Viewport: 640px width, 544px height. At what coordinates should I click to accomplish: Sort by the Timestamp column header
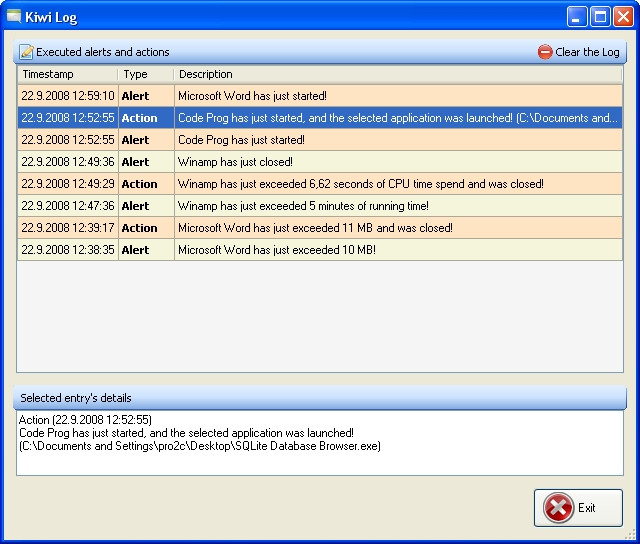coord(67,74)
